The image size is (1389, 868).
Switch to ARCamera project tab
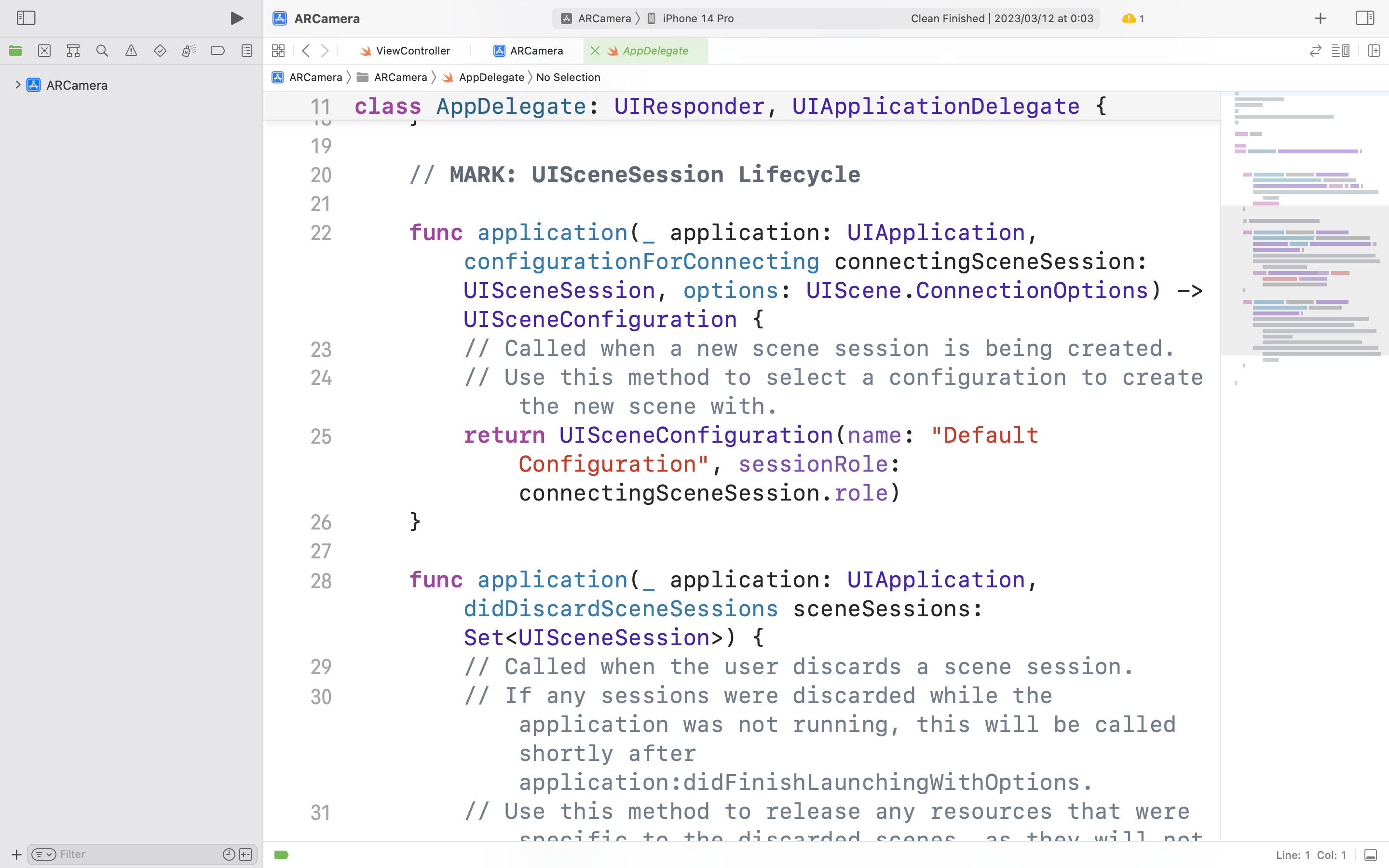[528, 51]
